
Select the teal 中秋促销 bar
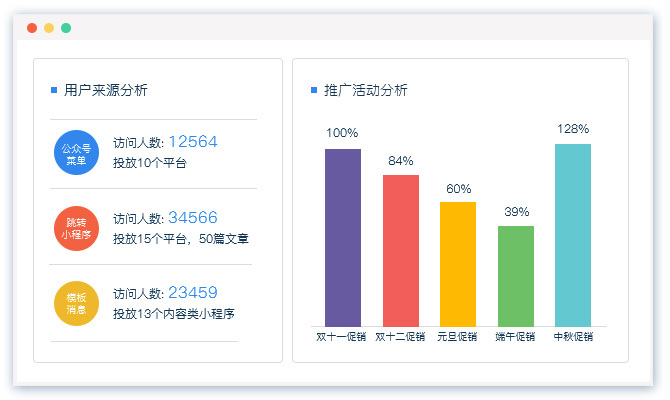click(573, 235)
